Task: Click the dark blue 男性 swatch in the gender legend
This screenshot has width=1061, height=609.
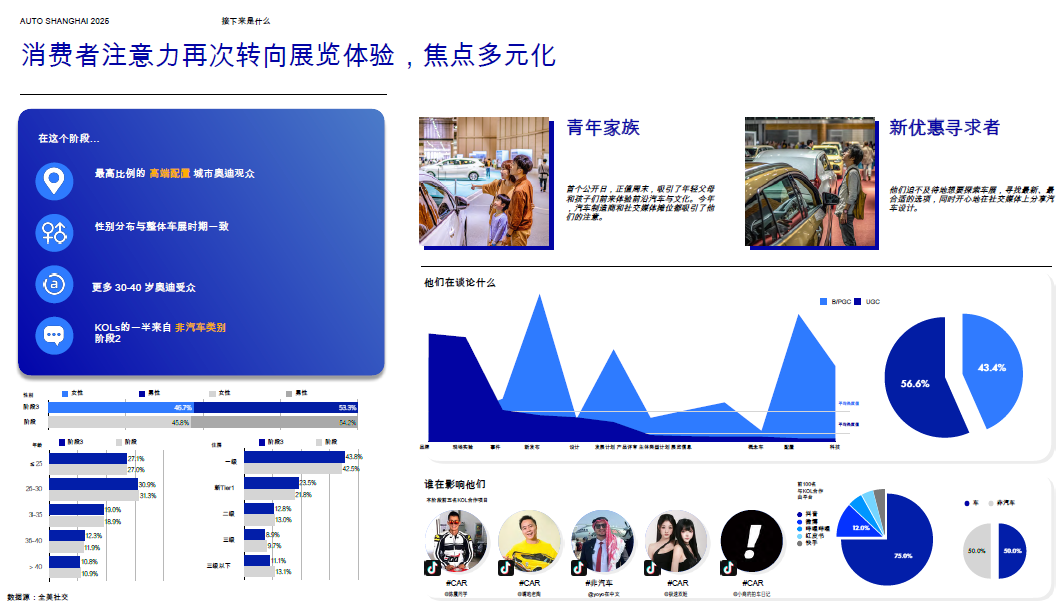Action: click(x=142, y=394)
